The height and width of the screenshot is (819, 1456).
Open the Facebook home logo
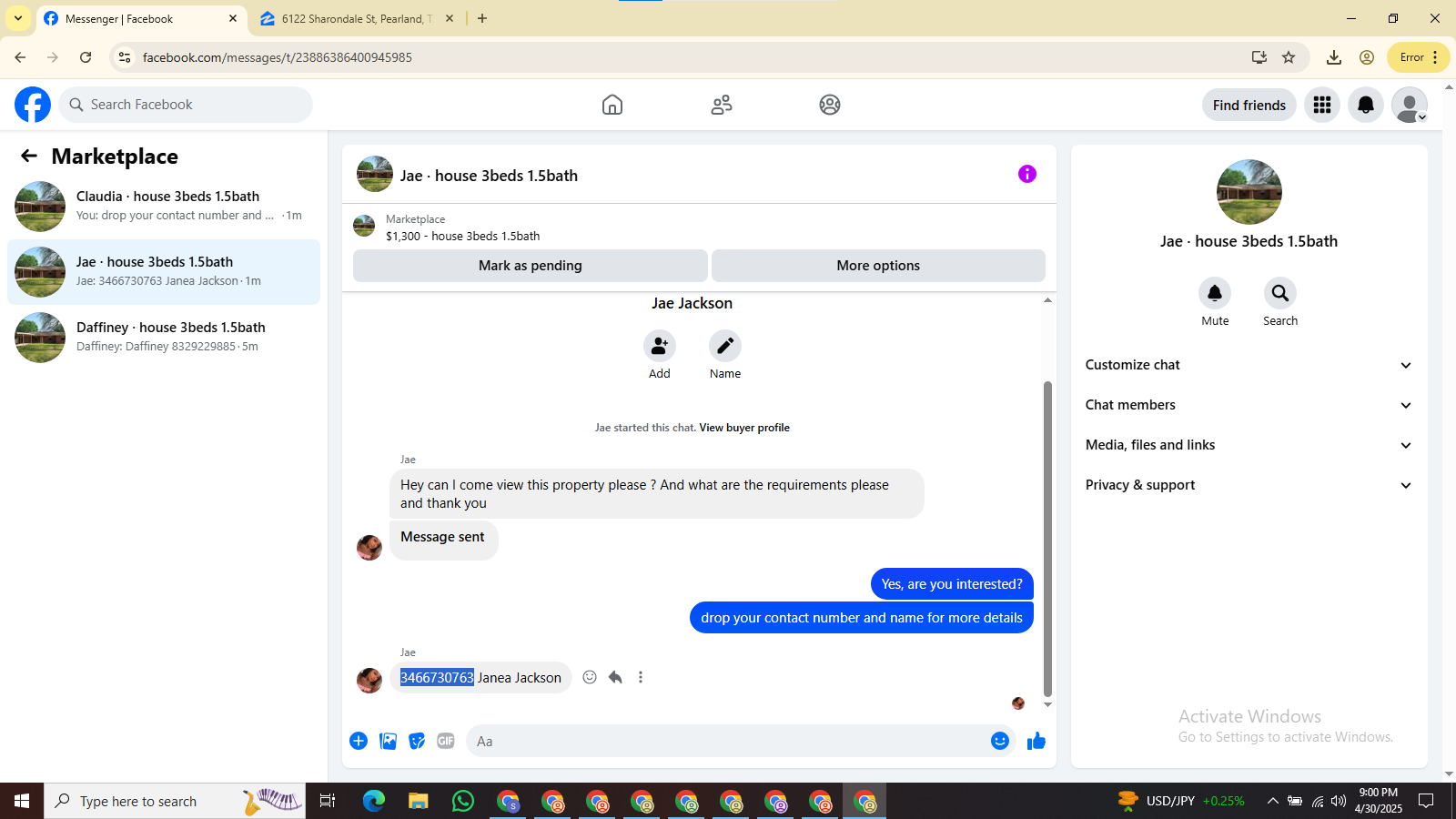33,105
